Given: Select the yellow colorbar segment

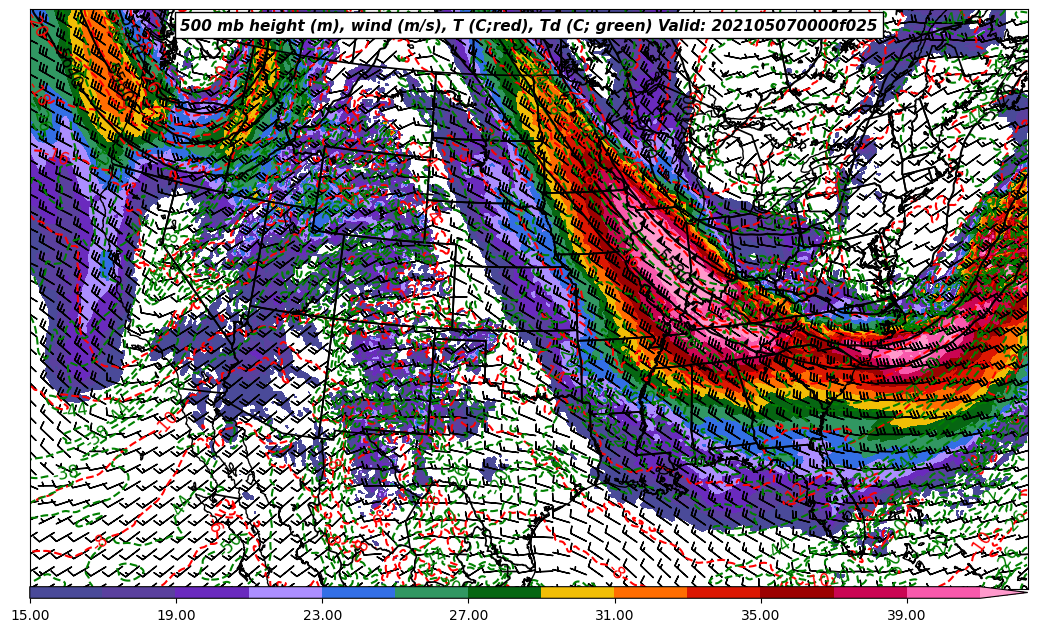Looking at the screenshot, I should click(x=577, y=592).
